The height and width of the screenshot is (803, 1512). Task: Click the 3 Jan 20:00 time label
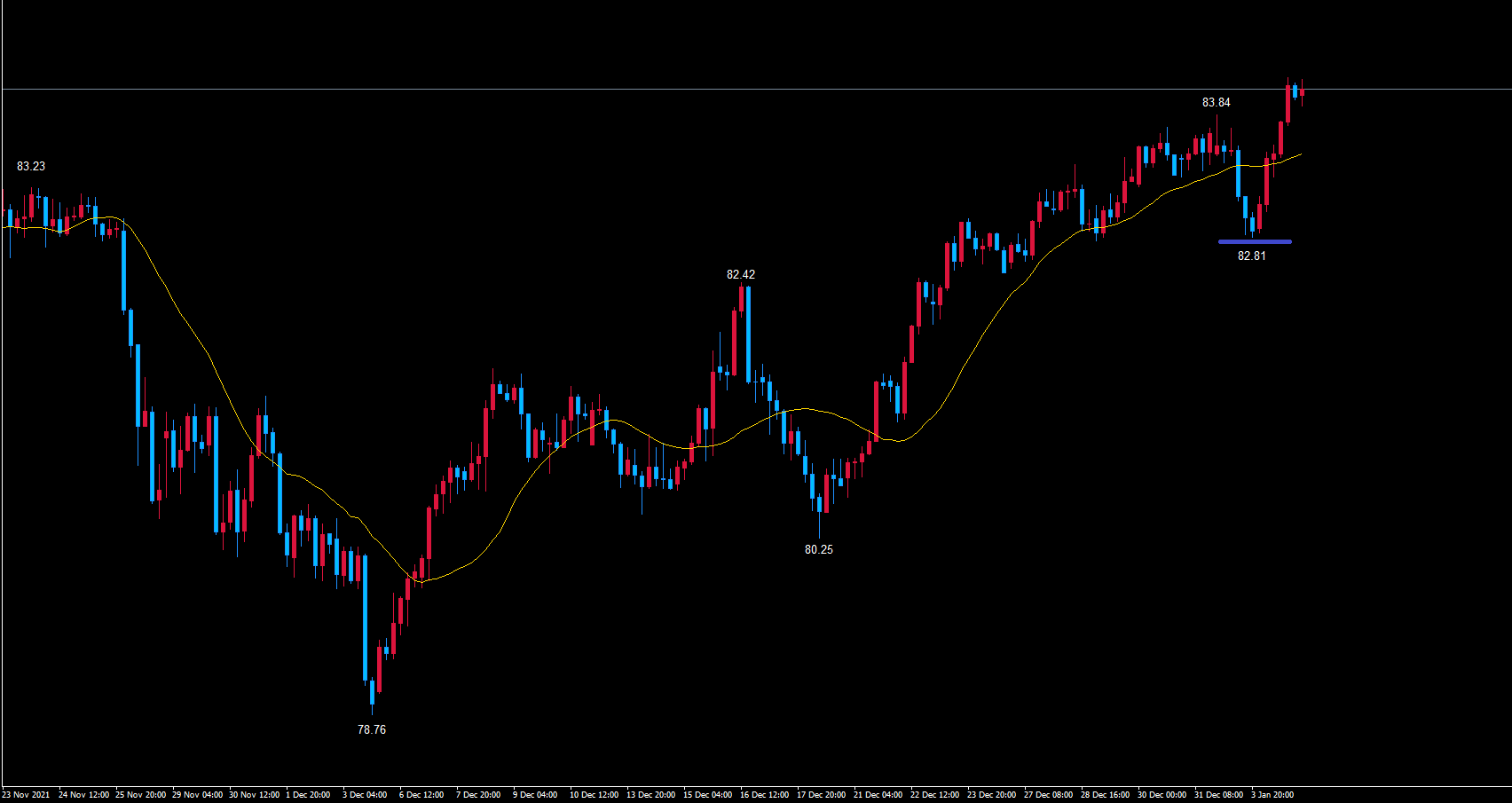coord(1272,794)
